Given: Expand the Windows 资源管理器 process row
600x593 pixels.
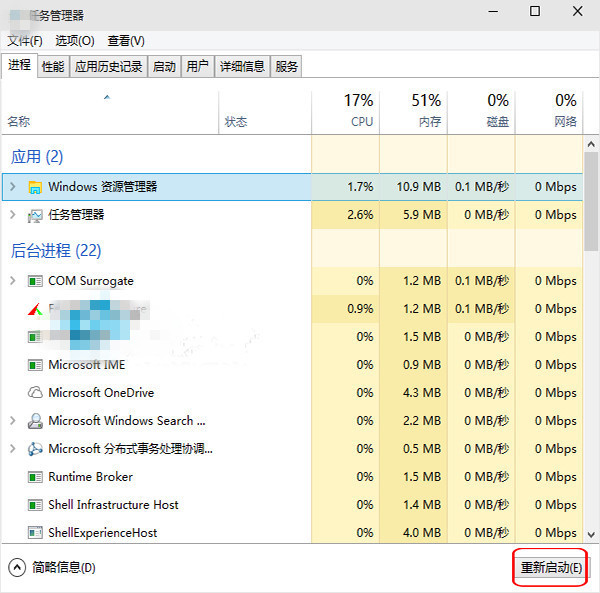Looking at the screenshot, I should pos(13,187).
